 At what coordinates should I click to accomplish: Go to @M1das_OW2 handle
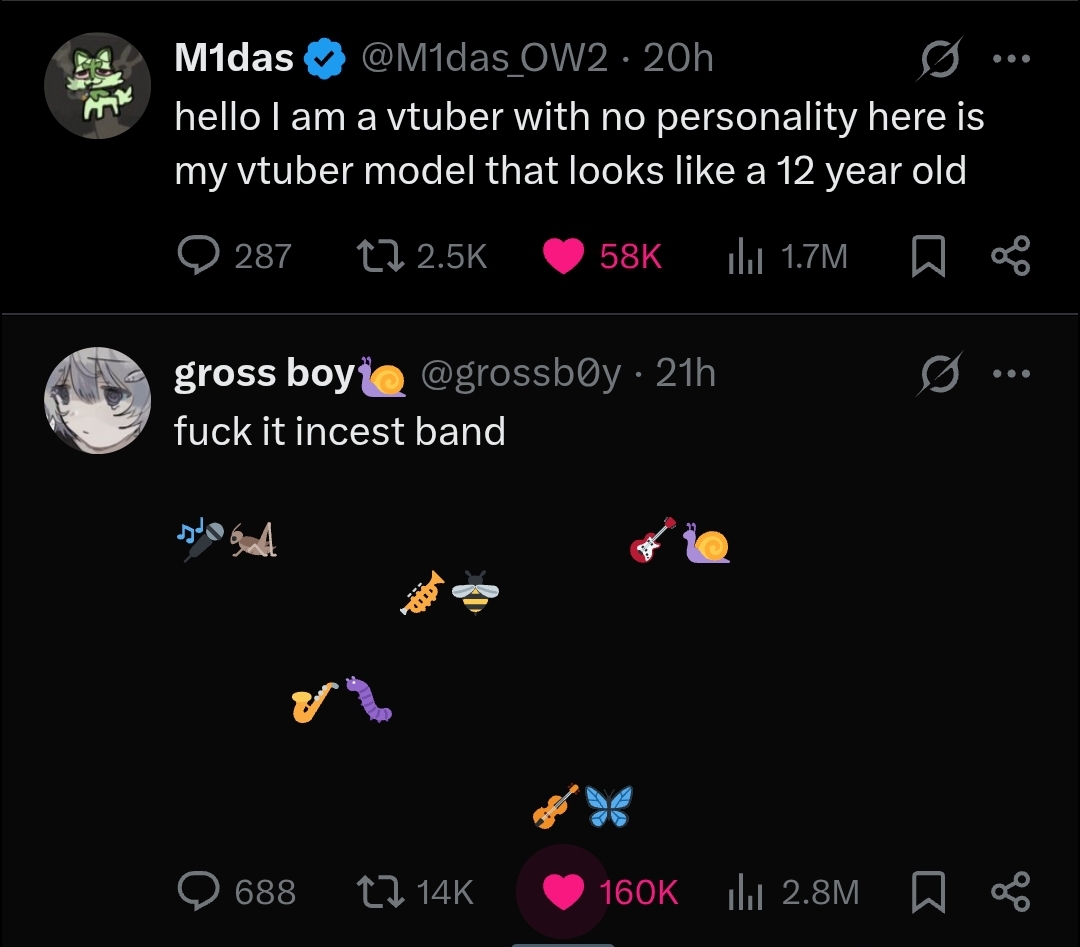483,59
